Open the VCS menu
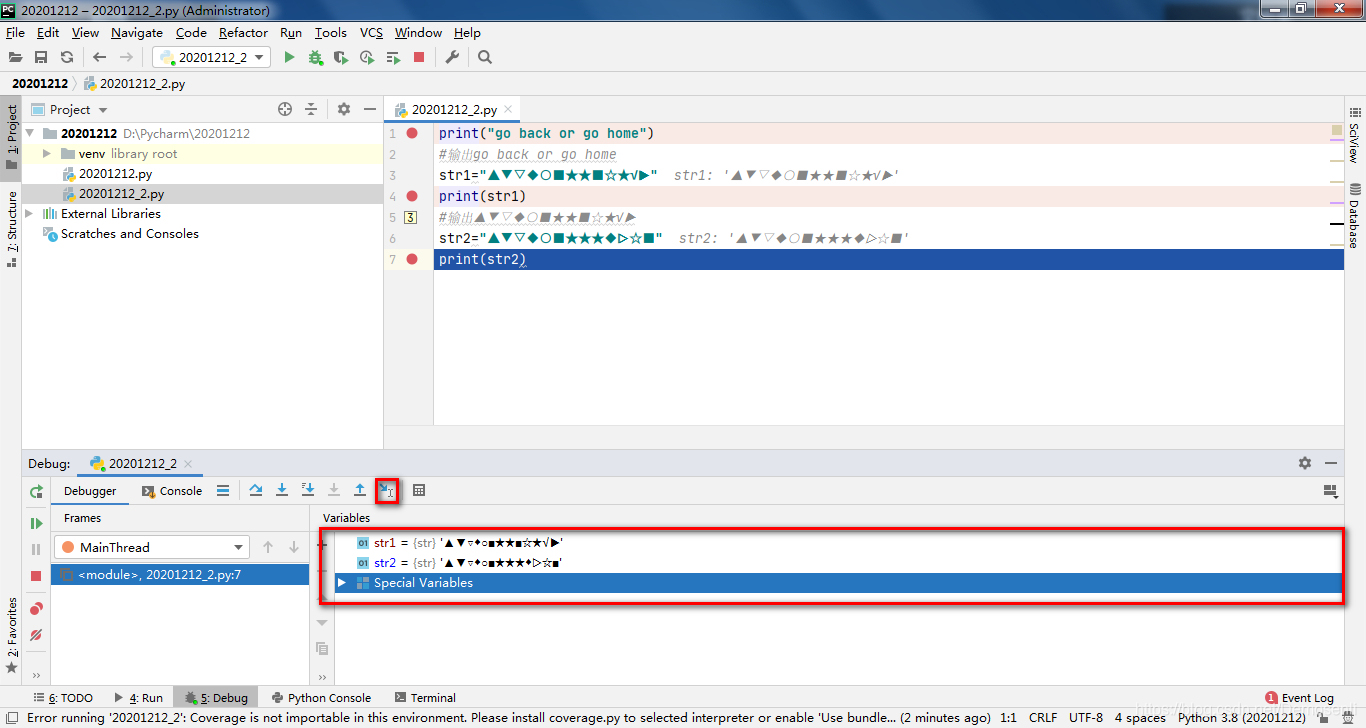Viewport: 1366px width, 728px height. [x=371, y=32]
